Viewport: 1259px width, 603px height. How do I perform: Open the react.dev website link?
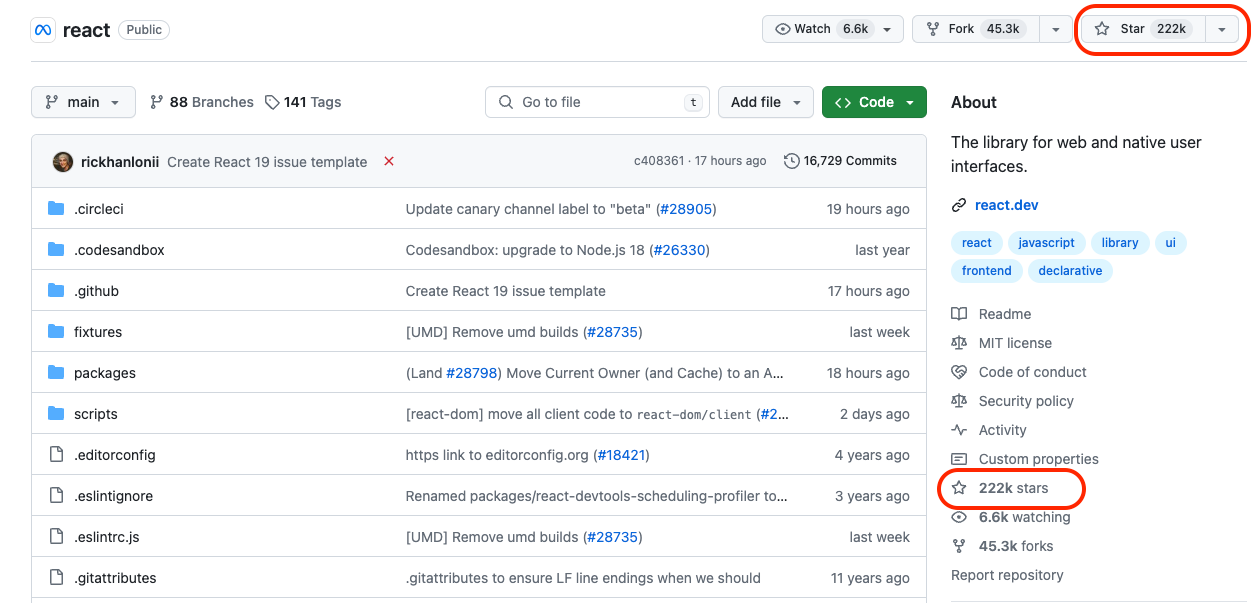pos(1007,205)
